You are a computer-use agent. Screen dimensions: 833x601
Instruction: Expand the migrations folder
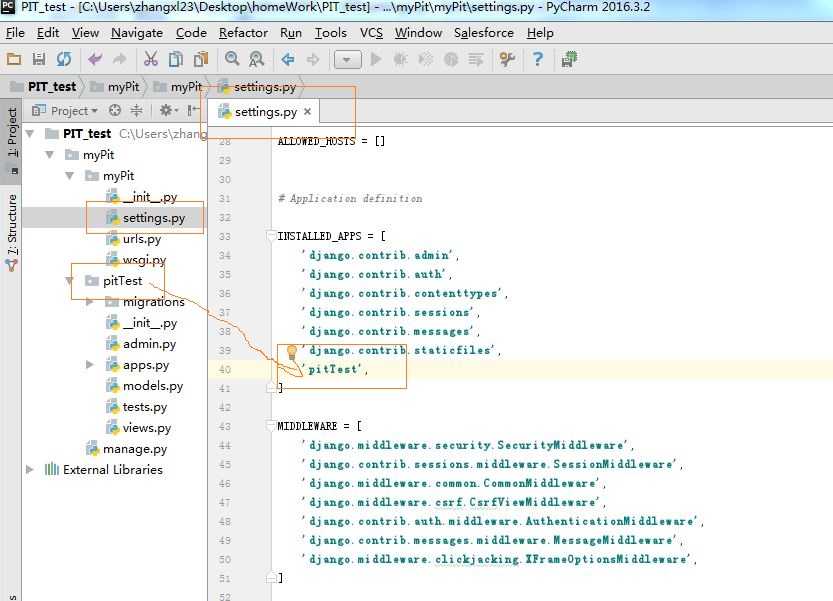click(90, 302)
